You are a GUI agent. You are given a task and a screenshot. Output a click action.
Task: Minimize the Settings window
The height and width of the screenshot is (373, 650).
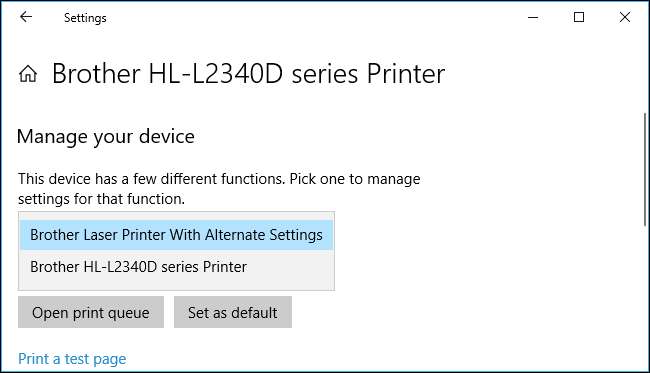(533, 17)
